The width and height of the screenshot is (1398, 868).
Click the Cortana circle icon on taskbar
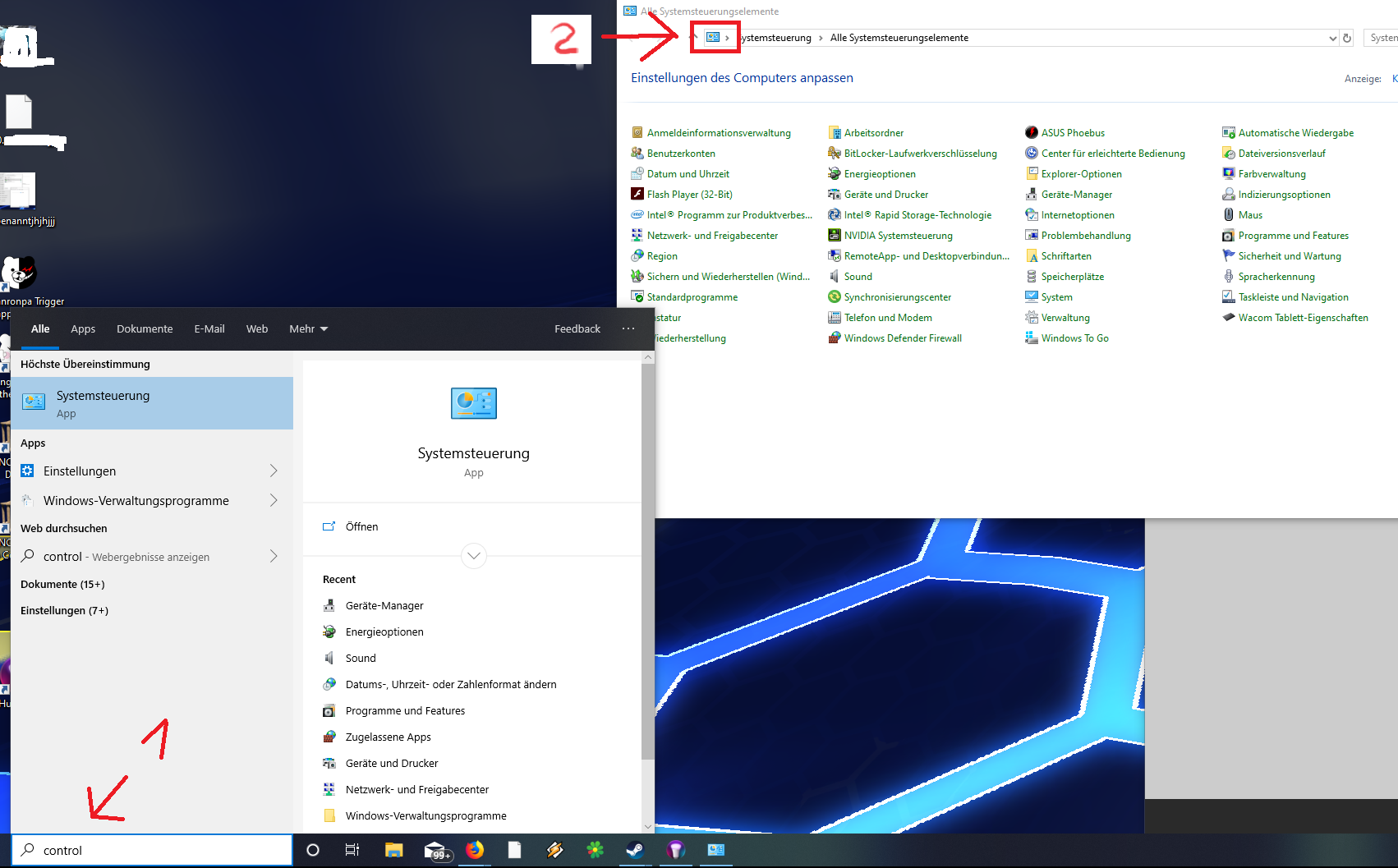click(313, 850)
